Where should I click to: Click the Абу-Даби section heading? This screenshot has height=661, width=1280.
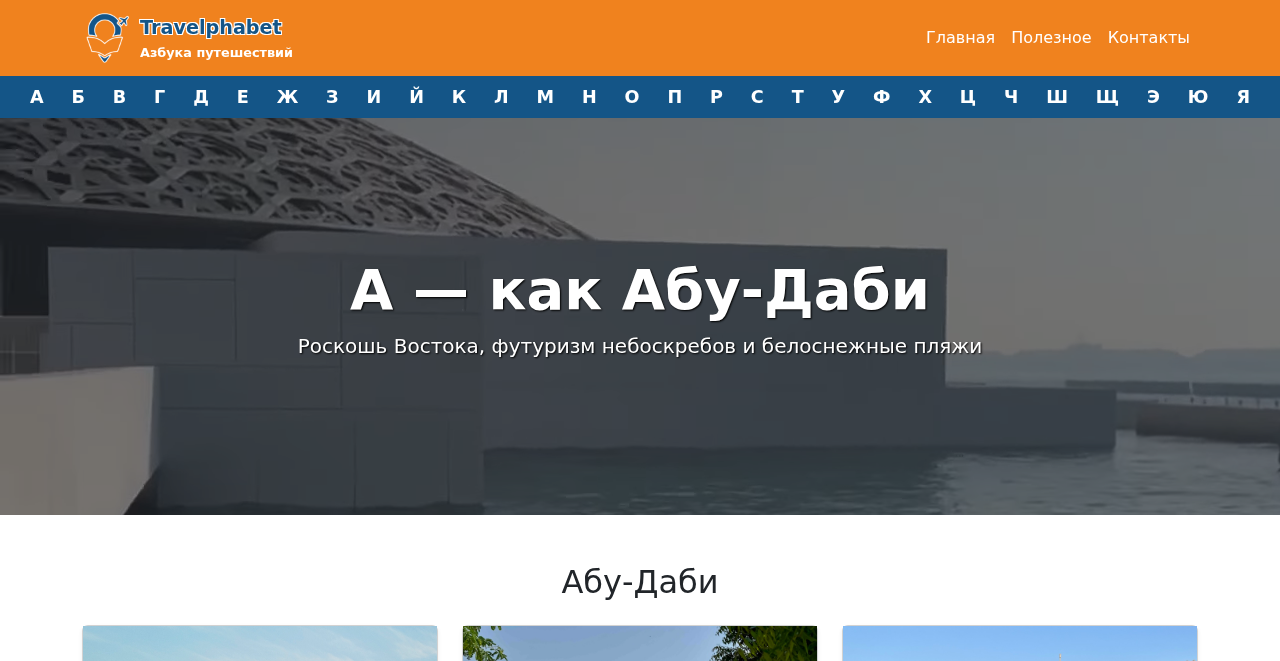(639, 580)
